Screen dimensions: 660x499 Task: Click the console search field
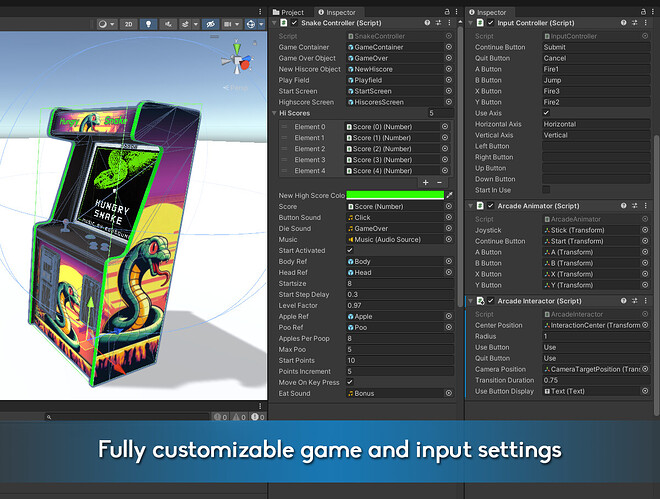(x=127, y=417)
